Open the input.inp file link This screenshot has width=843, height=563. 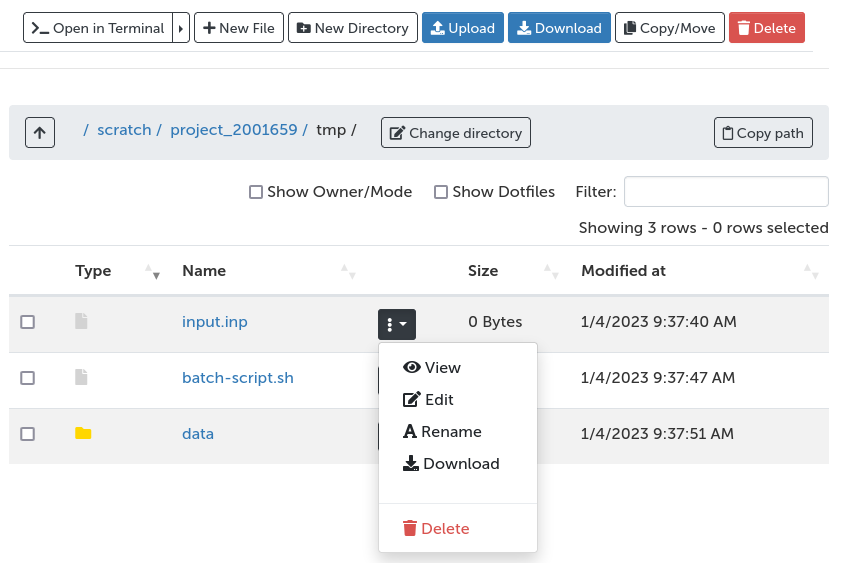(x=215, y=322)
